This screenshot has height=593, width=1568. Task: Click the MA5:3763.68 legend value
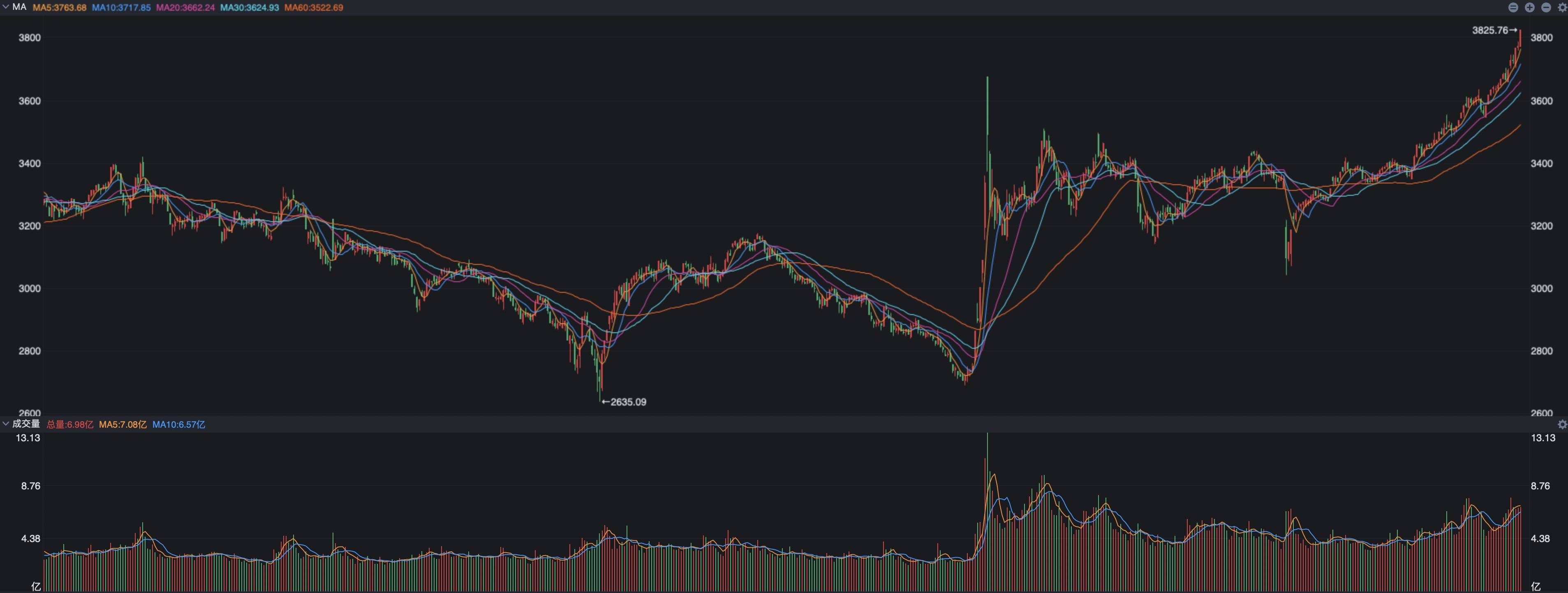59,8
